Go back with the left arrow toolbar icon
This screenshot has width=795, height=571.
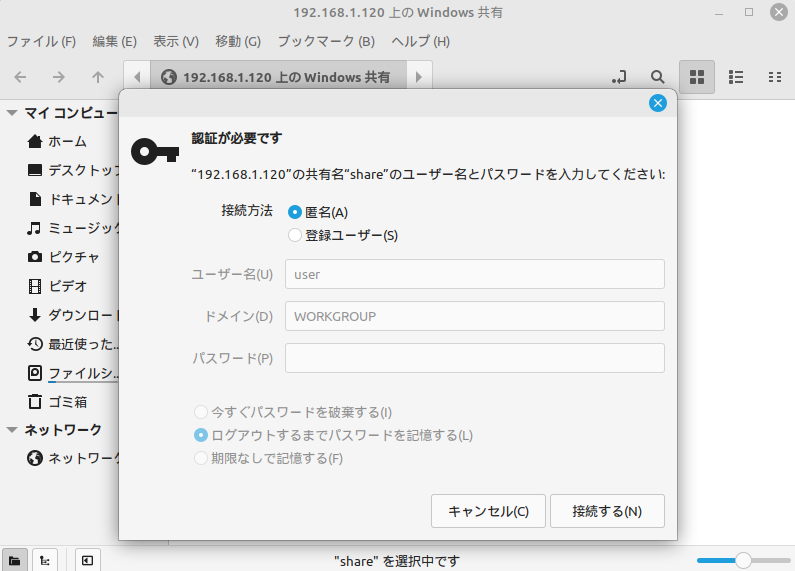pyautogui.click(x=20, y=77)
